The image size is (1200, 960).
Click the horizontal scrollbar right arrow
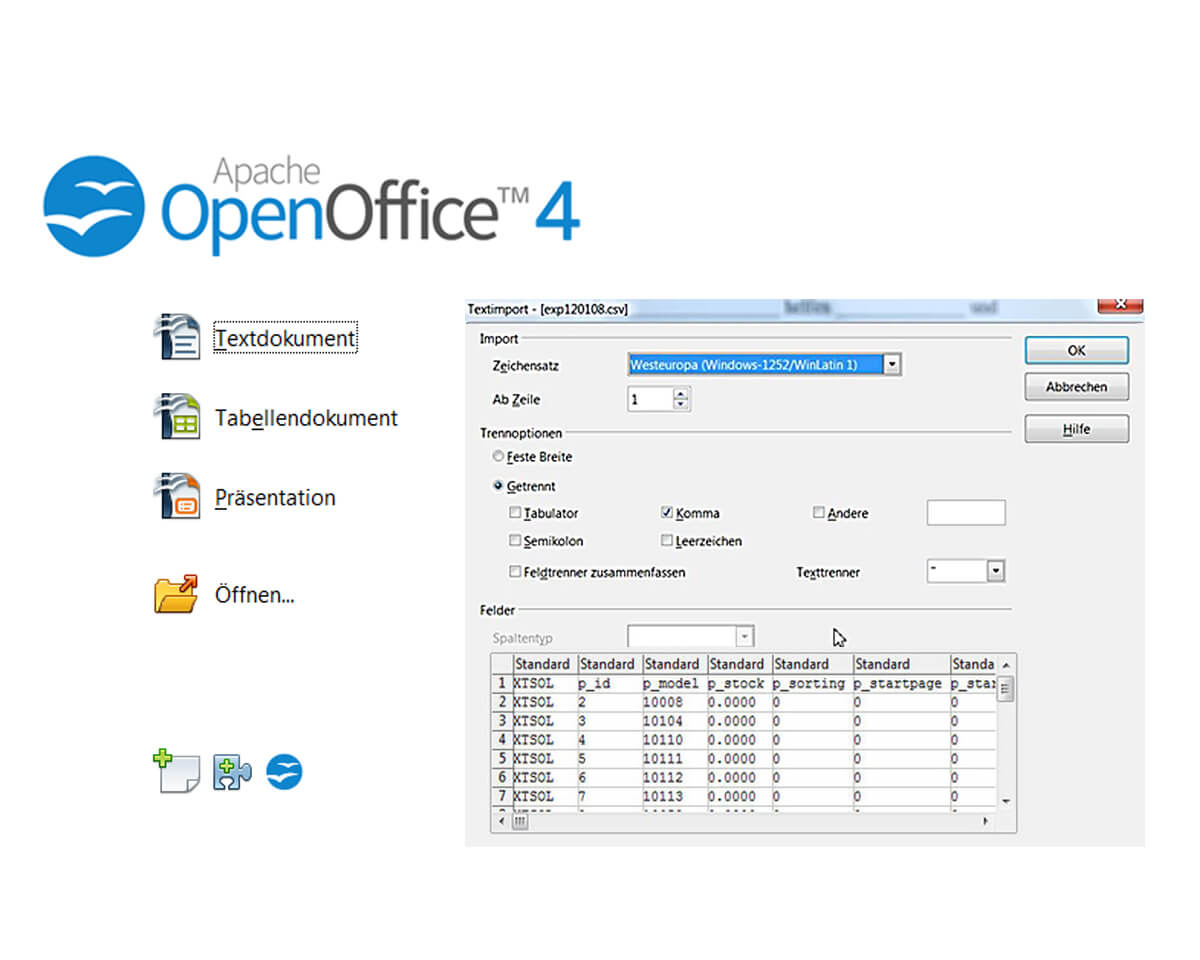point(986,820)
